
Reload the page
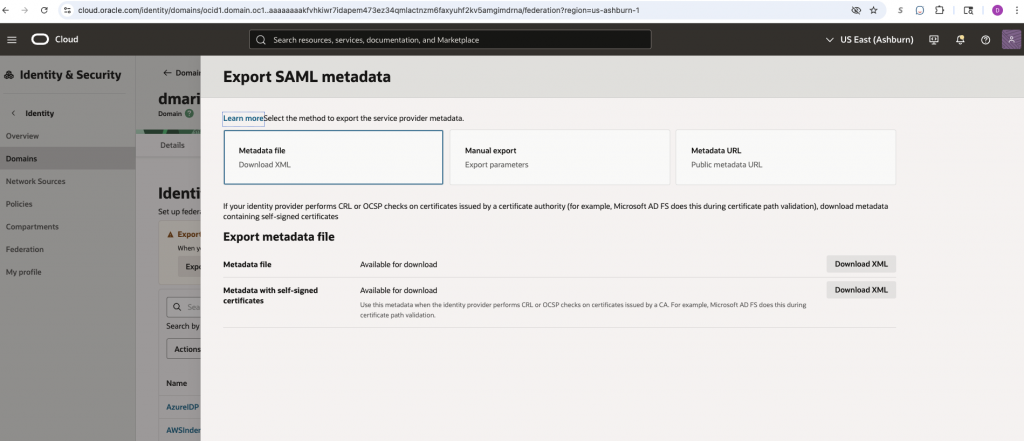click(x=46, y=10)
